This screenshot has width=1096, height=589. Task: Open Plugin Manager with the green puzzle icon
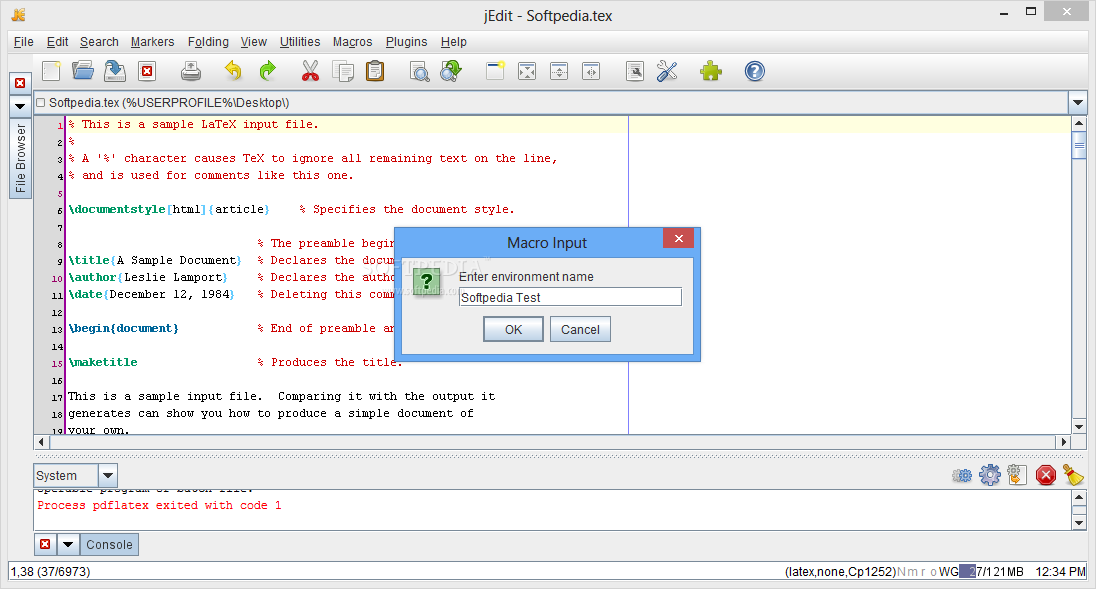(x=711, y=71)
